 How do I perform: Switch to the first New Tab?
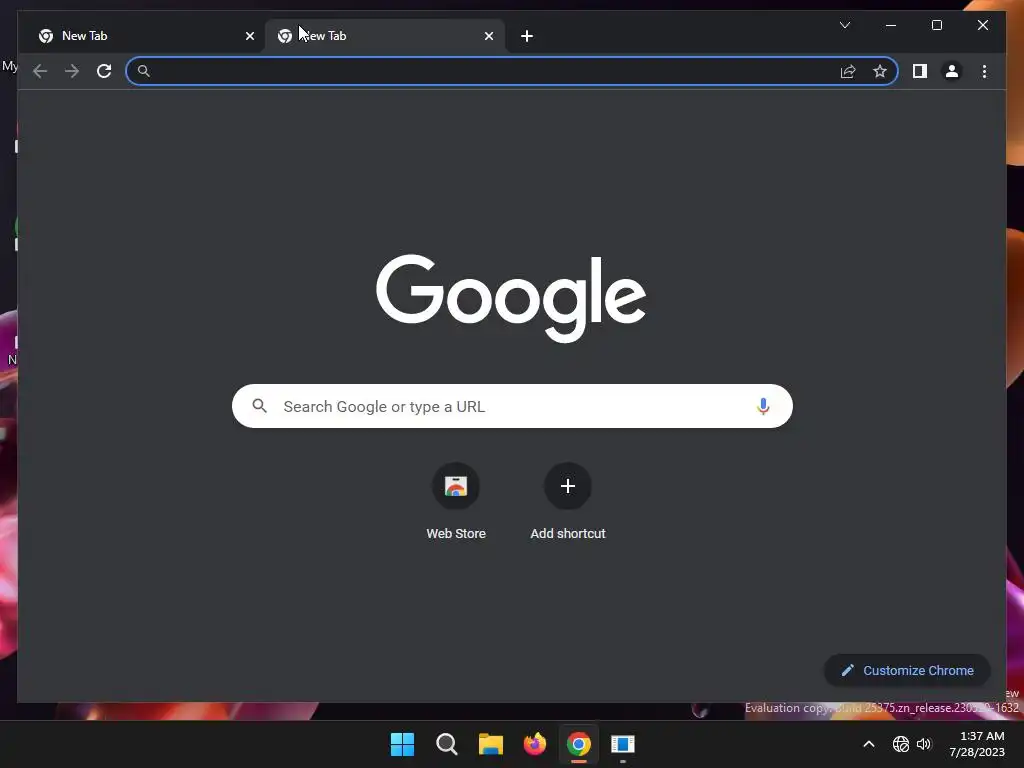coord(140,36)
